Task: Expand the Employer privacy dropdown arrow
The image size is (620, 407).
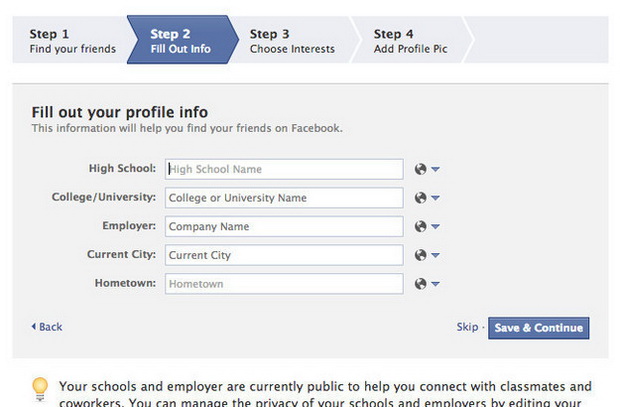Action: click(x=435, y=227)
